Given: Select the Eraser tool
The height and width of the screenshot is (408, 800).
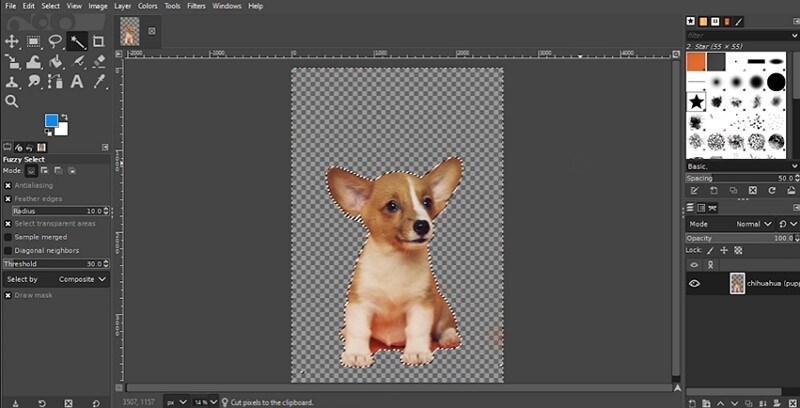Looking at the screenshot, I should (99, 62).
